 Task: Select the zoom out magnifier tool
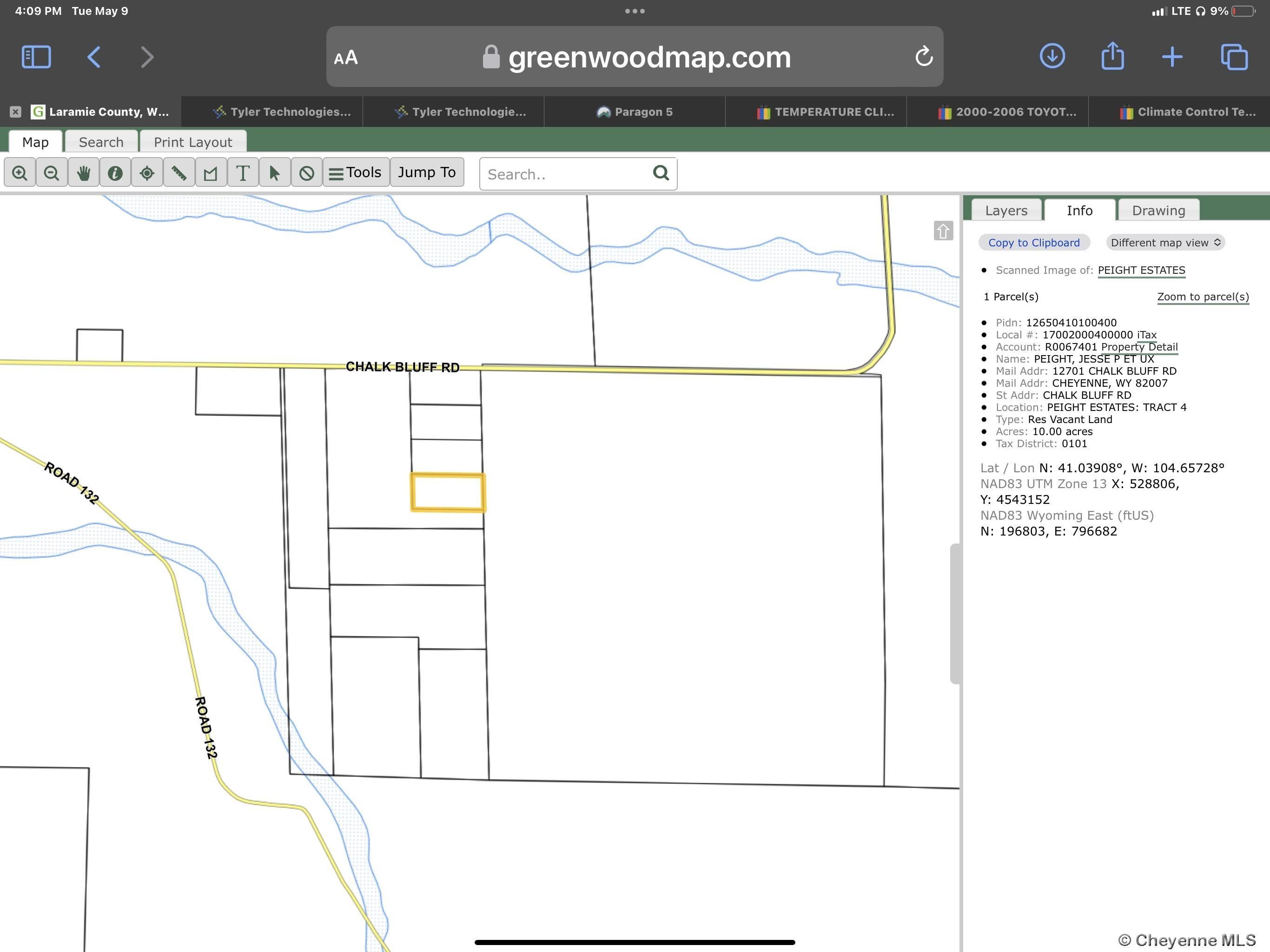pyautogui.click(x=52, y=173)
